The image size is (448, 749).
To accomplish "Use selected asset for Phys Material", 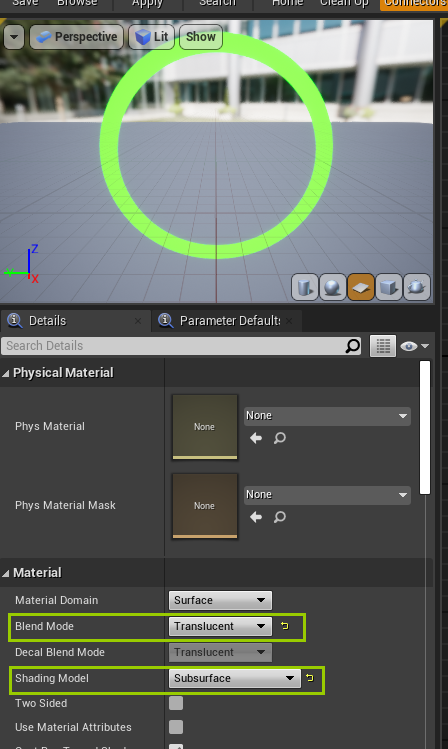I will [256, 438].
